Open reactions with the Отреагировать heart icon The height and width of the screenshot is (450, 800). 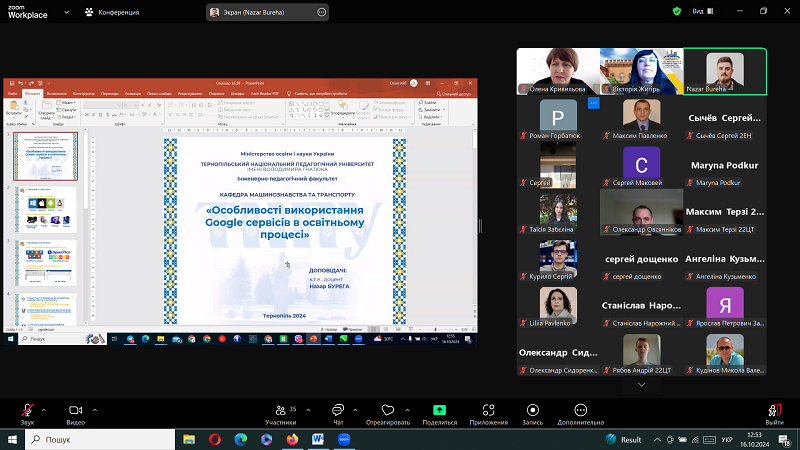388,414
